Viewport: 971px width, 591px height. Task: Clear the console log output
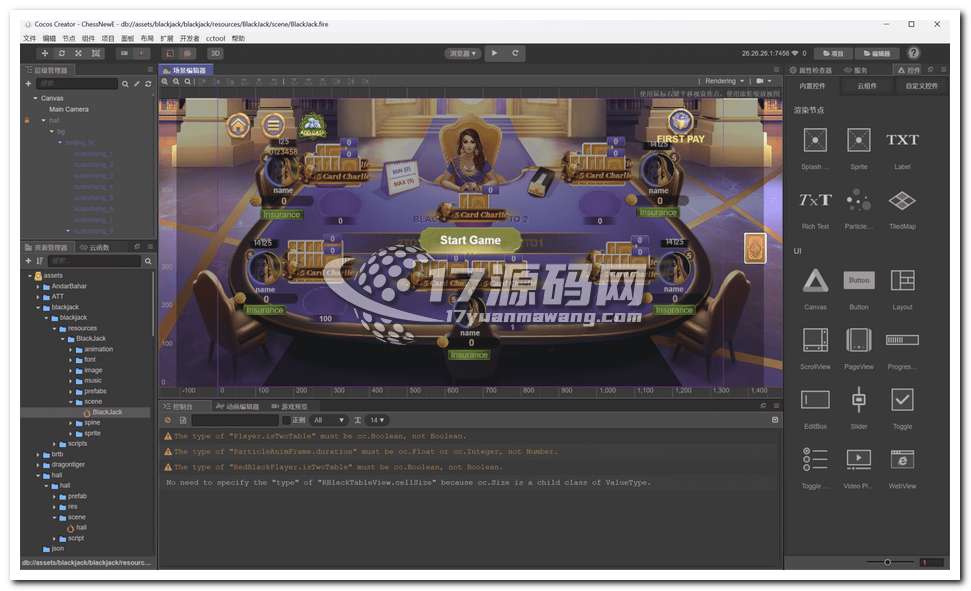(168, 420)
